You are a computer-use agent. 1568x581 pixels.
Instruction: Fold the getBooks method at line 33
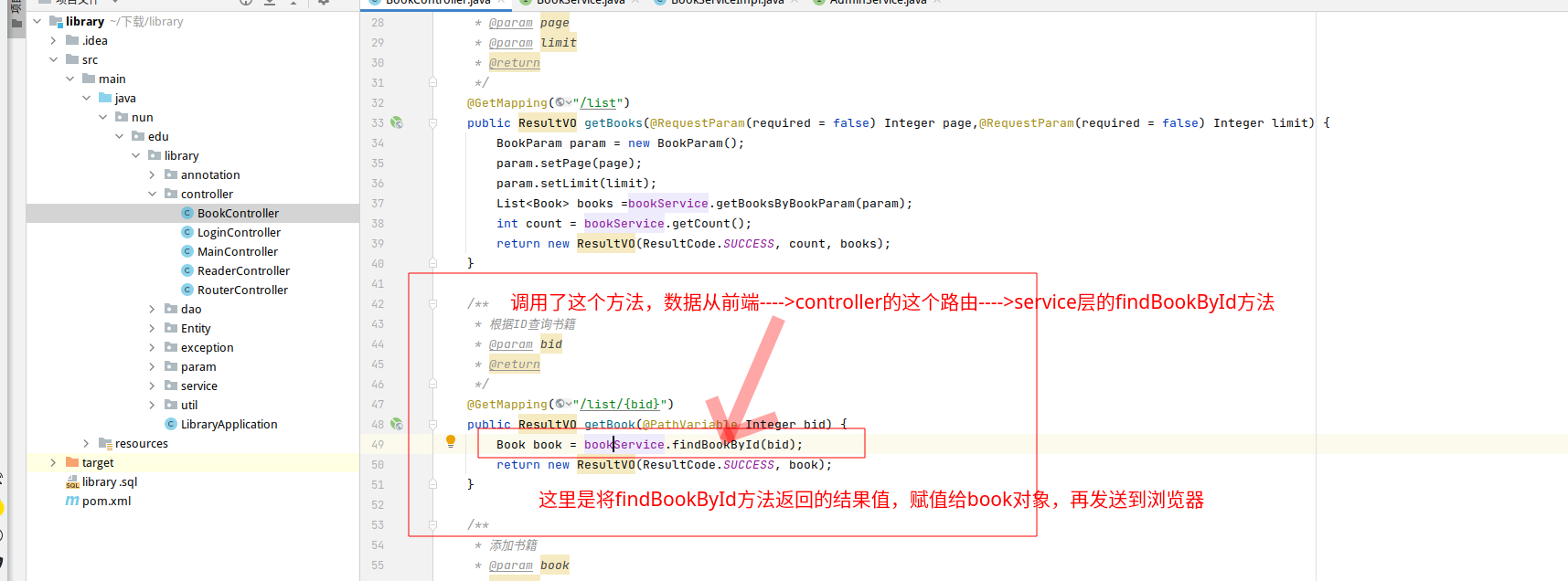click(x=433, y=122)
